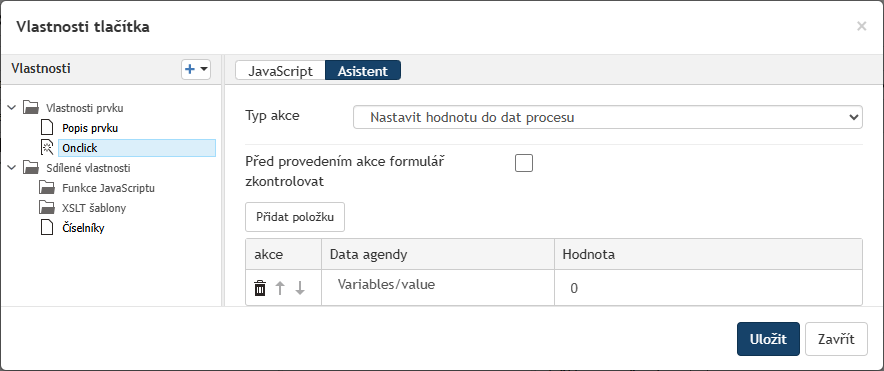Move the row up with up arrow
The height and width of the screenshot is (371, 884).
click(x=280, y=288)
